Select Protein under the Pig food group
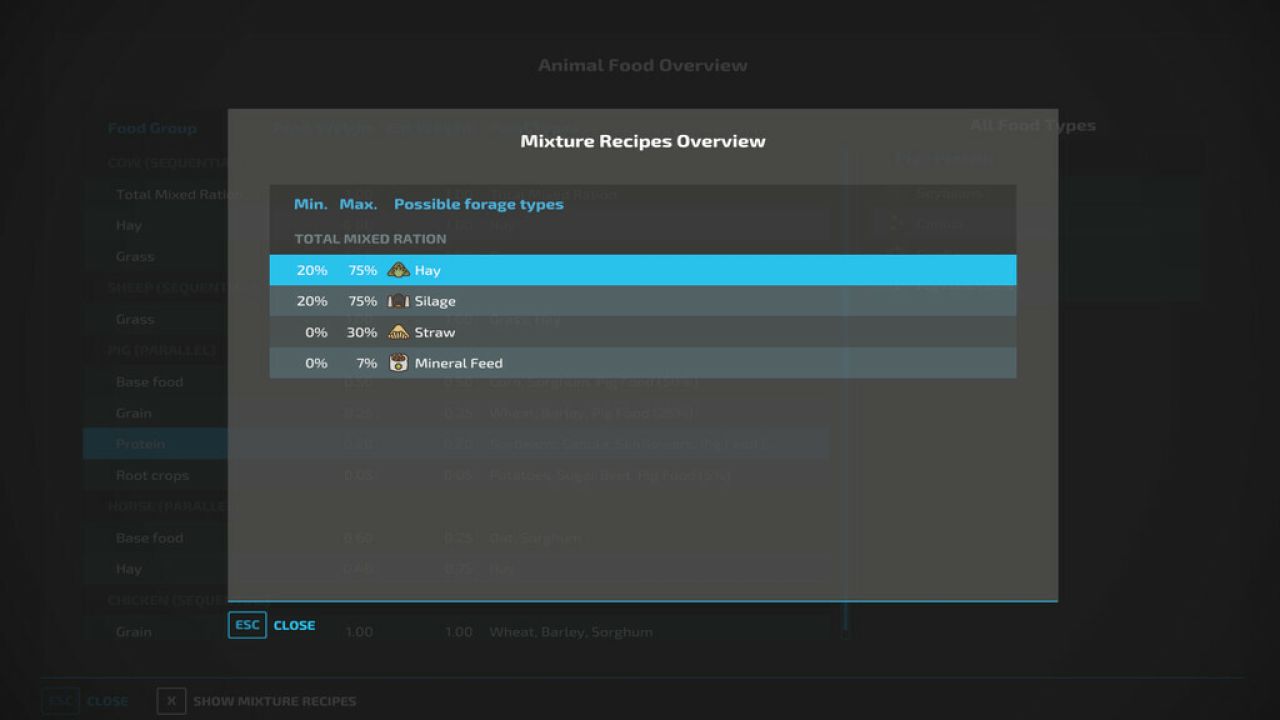Image resolution: width=1280 pixels, height=720 pixels. (141, 443)
